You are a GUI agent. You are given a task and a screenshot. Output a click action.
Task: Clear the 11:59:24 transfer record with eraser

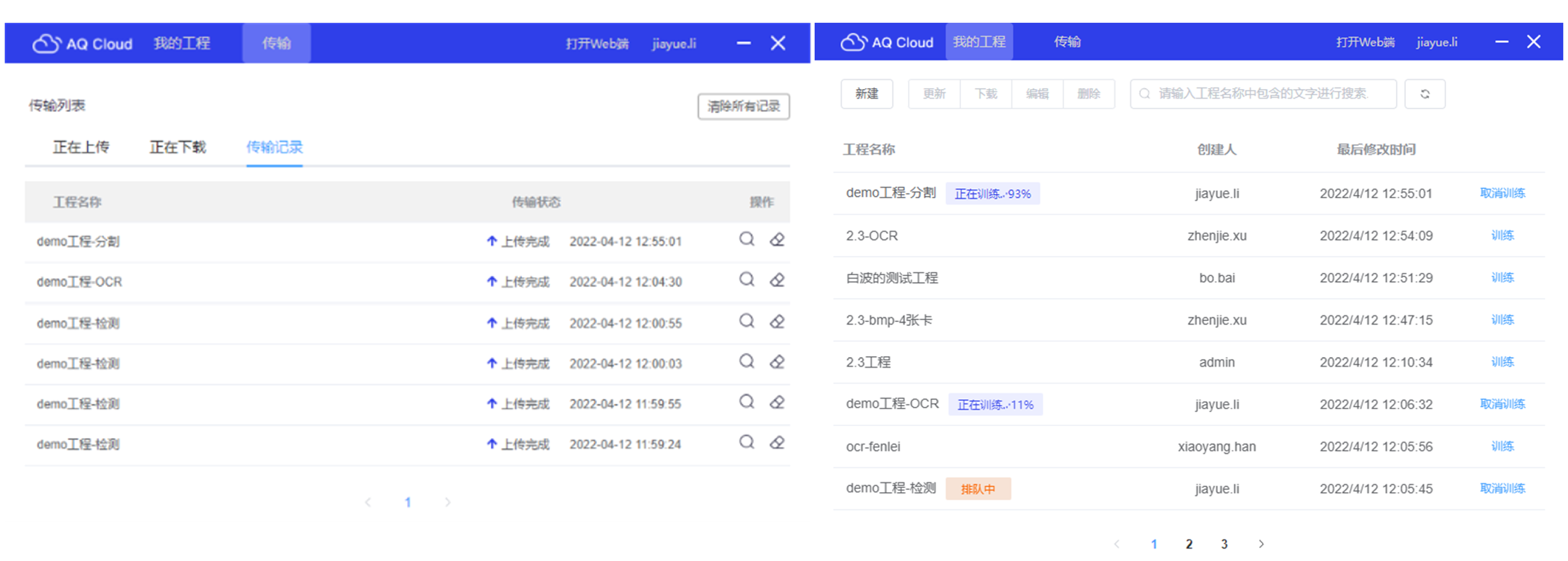point(777,442)
